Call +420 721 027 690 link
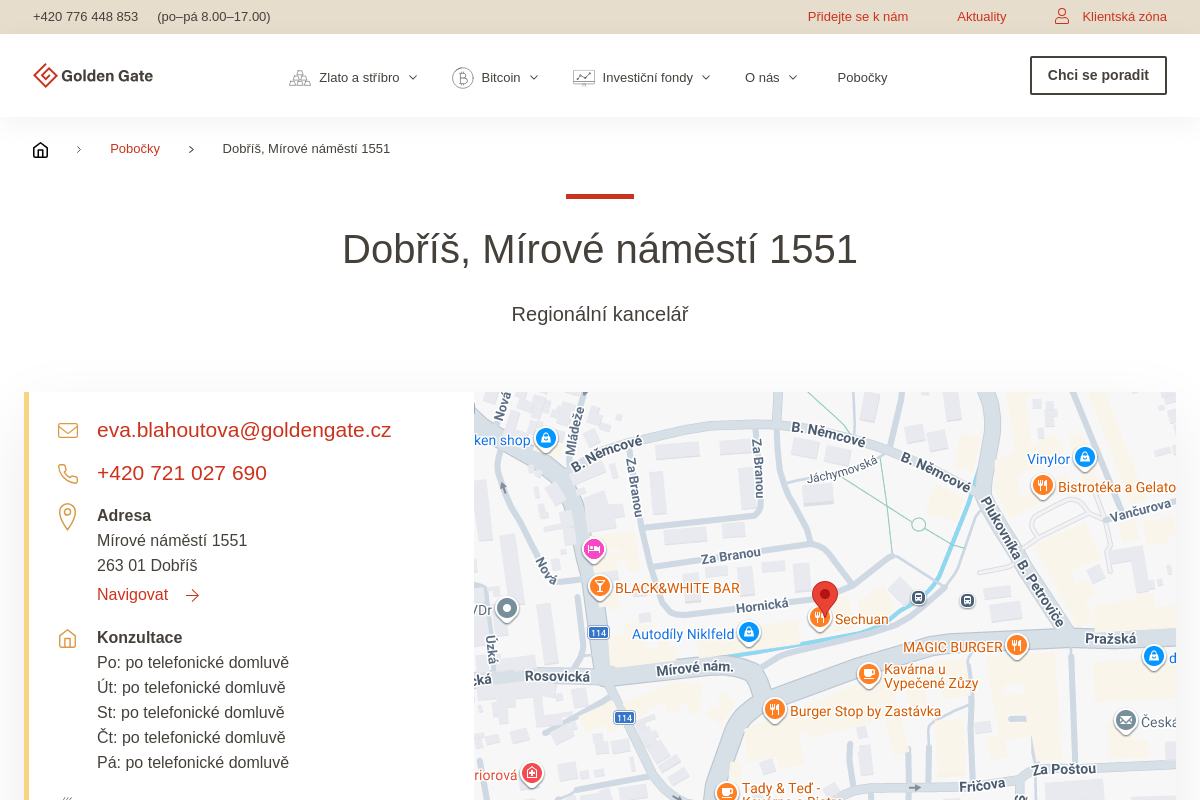 [182, 473]
